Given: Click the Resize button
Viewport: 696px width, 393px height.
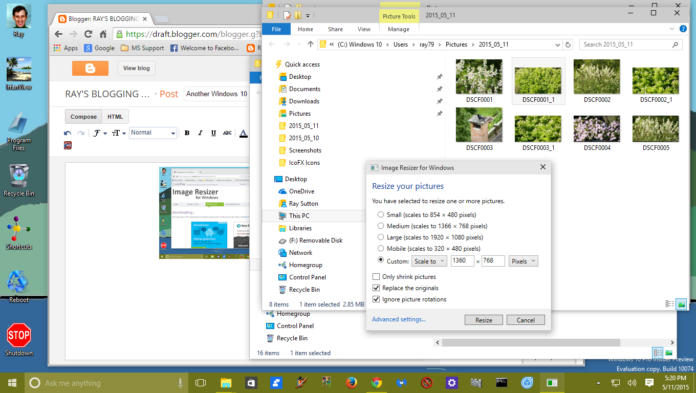Looking at the screenshot, I should tap(483, 320).
